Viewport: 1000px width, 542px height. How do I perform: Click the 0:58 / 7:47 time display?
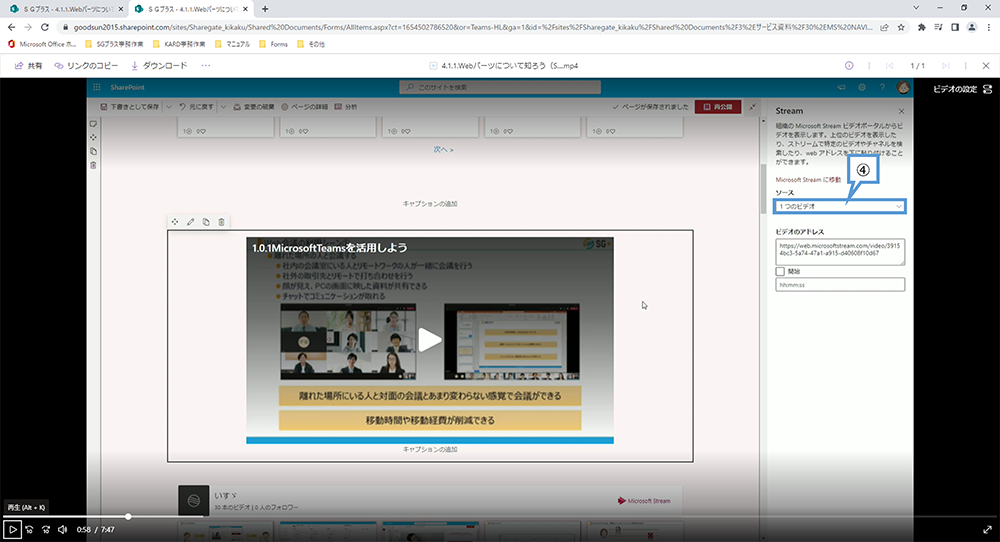(x=96, y=529)
